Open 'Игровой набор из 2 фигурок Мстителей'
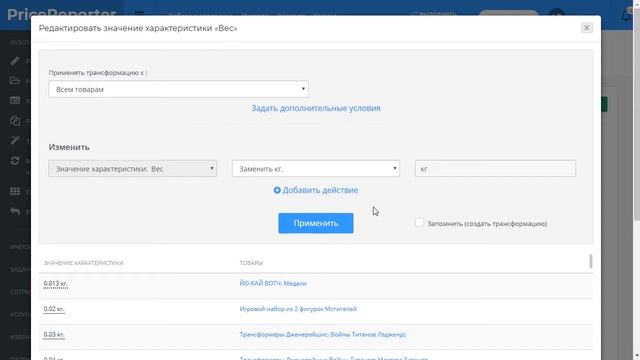Viewport: 640px width, 360px height. point(298,309)
